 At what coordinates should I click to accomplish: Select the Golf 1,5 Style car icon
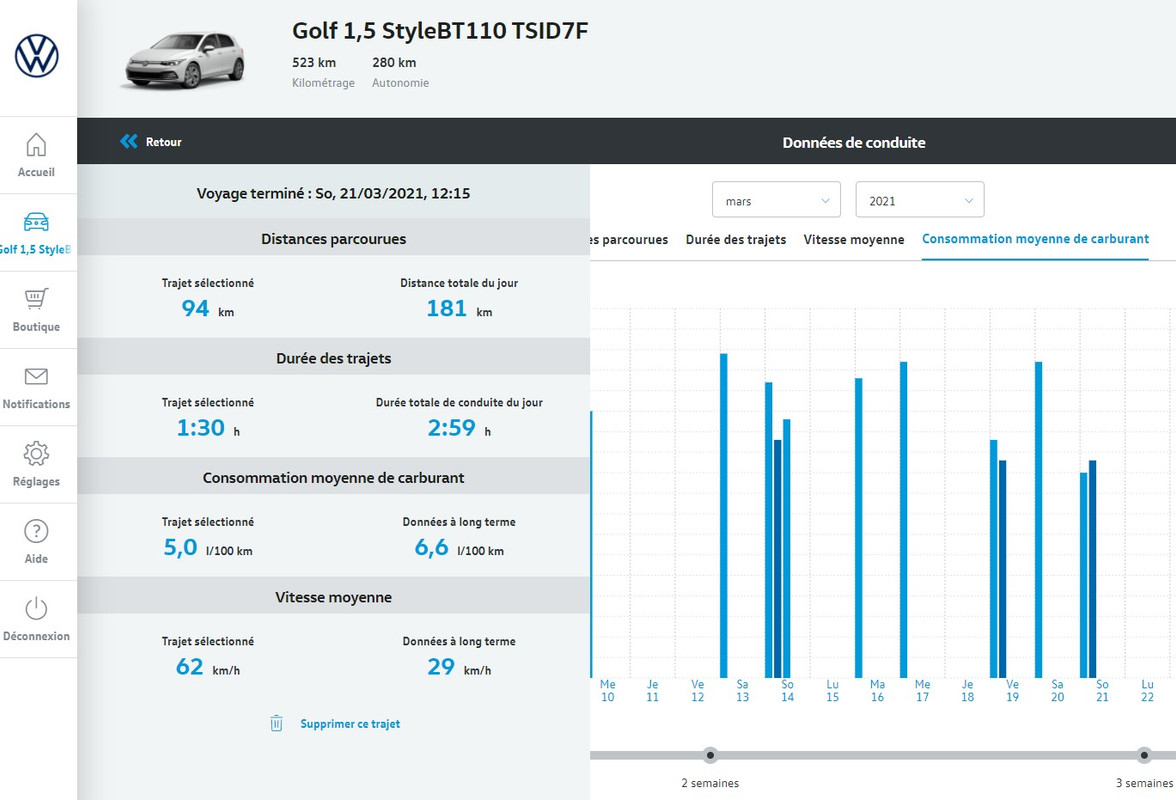coord(36,222)
